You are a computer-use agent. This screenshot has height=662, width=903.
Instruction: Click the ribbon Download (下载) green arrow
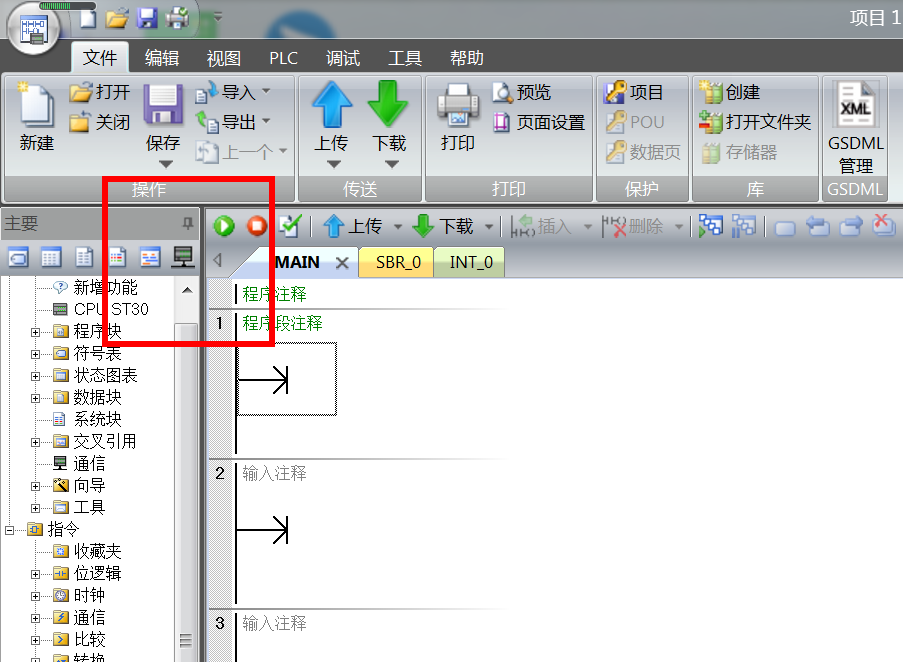coord(388,104)
